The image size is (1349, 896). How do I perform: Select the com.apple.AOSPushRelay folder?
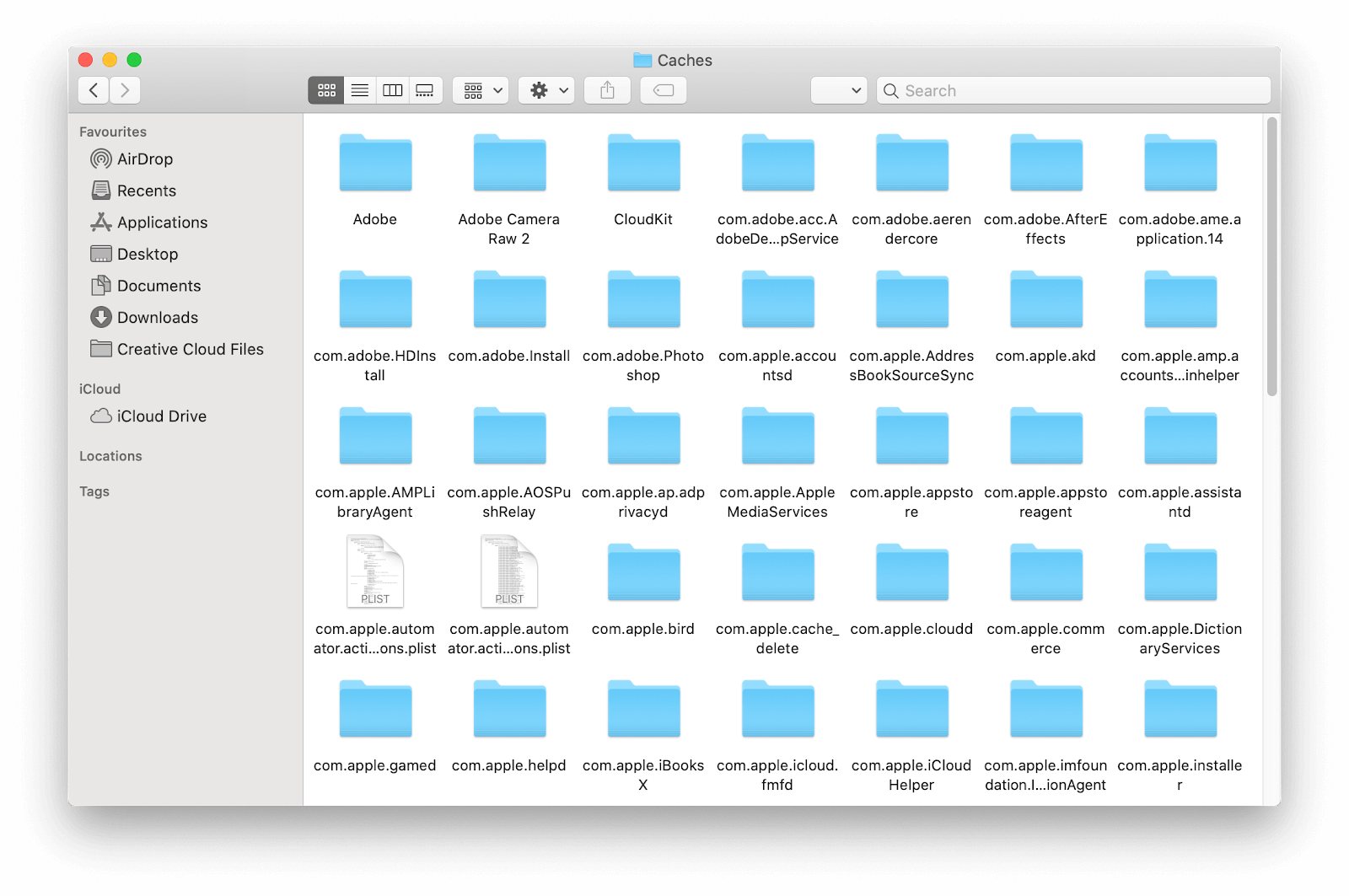(x=509, y=437)
